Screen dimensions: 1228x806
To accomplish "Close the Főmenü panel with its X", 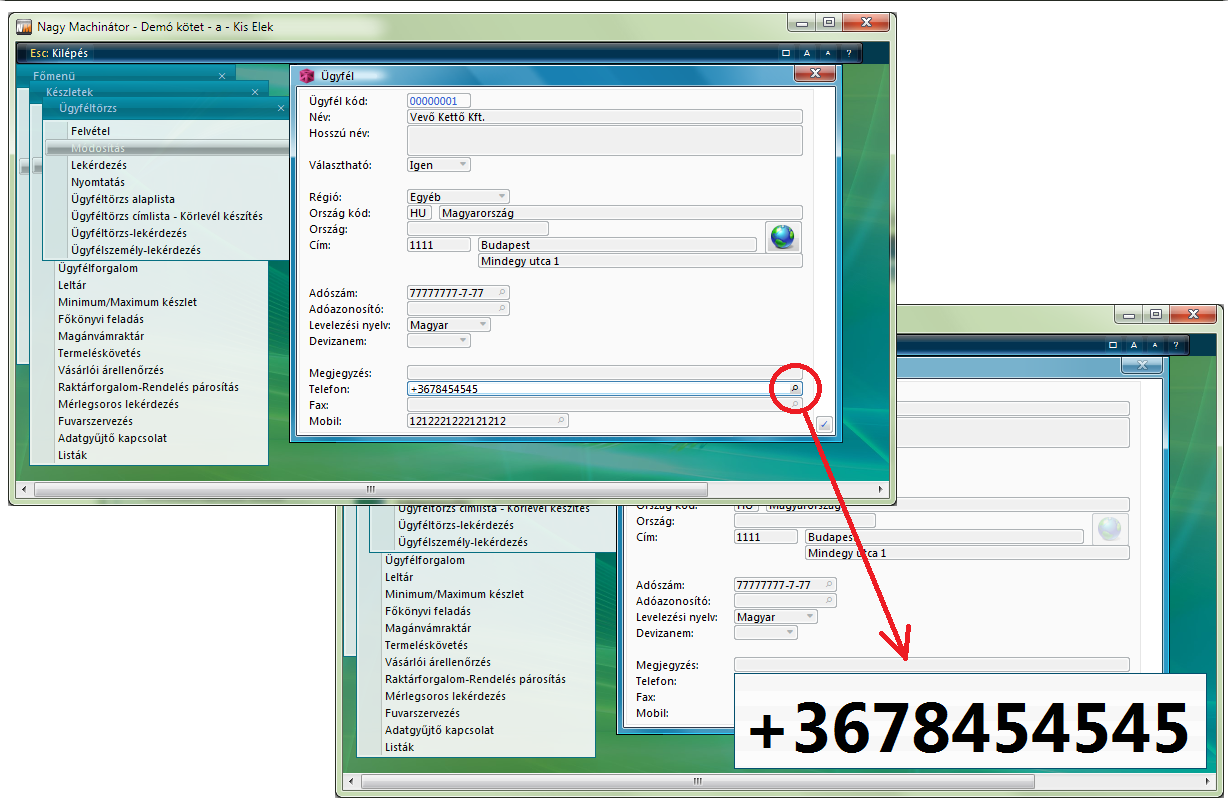I will 222,76.
